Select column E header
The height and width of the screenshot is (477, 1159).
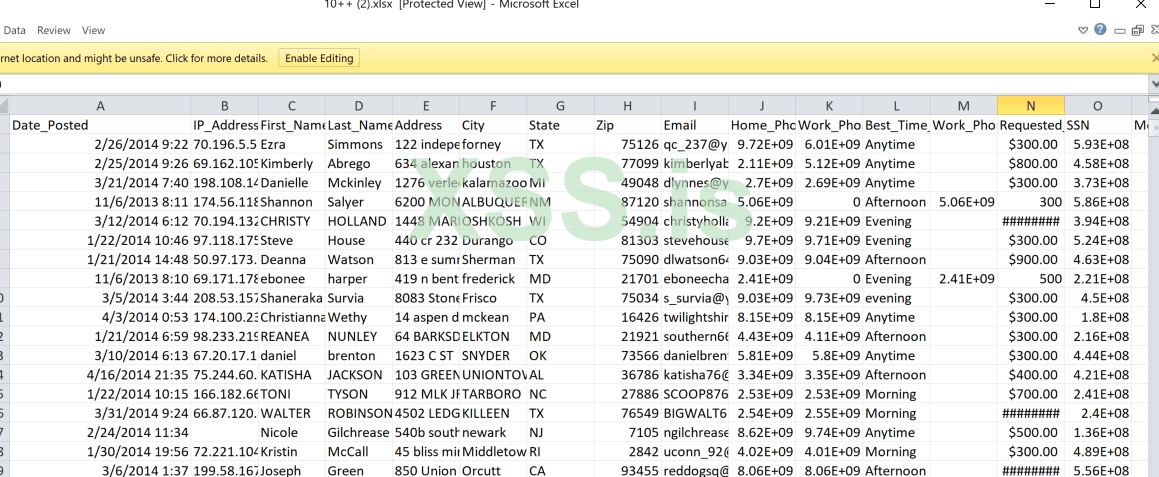pos(426,106)
